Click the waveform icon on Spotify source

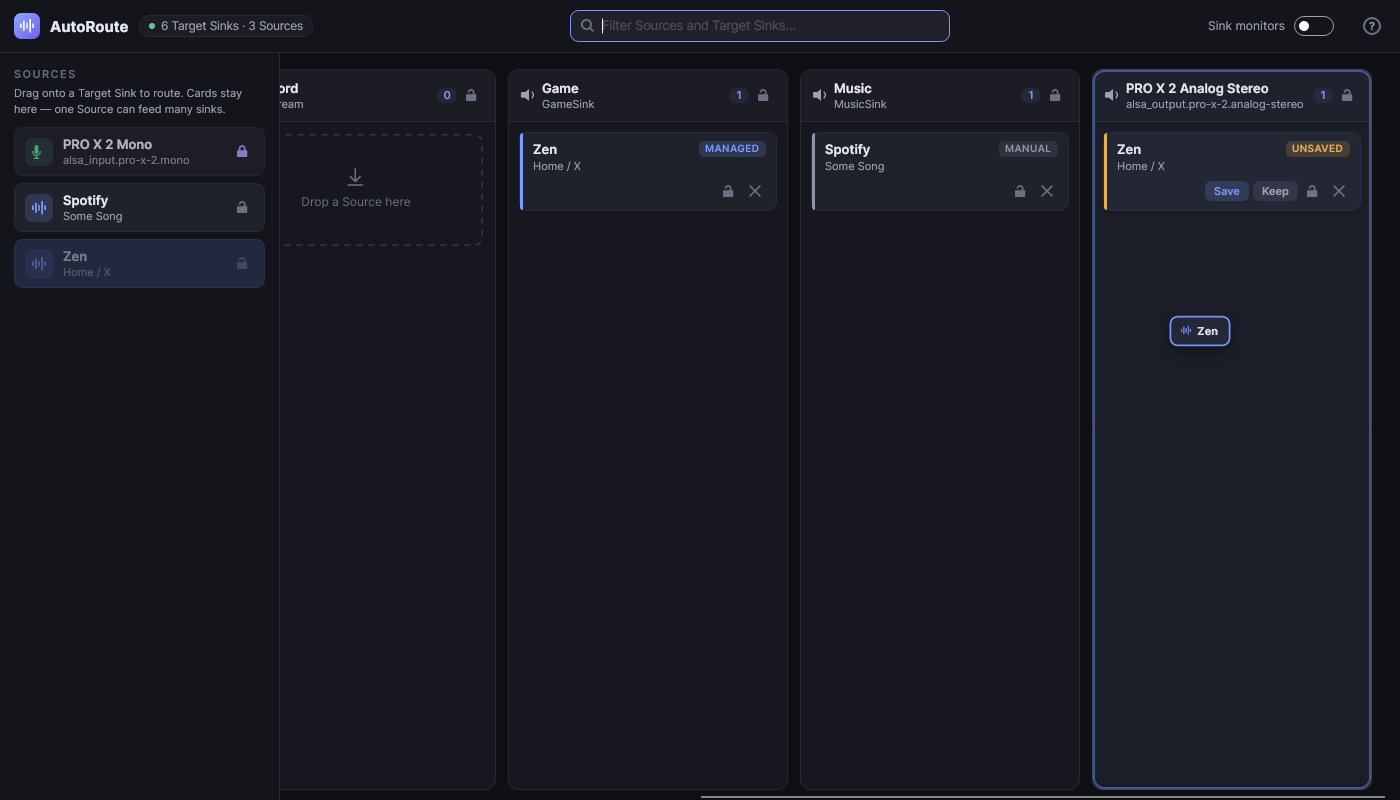(x=39, y=207)
